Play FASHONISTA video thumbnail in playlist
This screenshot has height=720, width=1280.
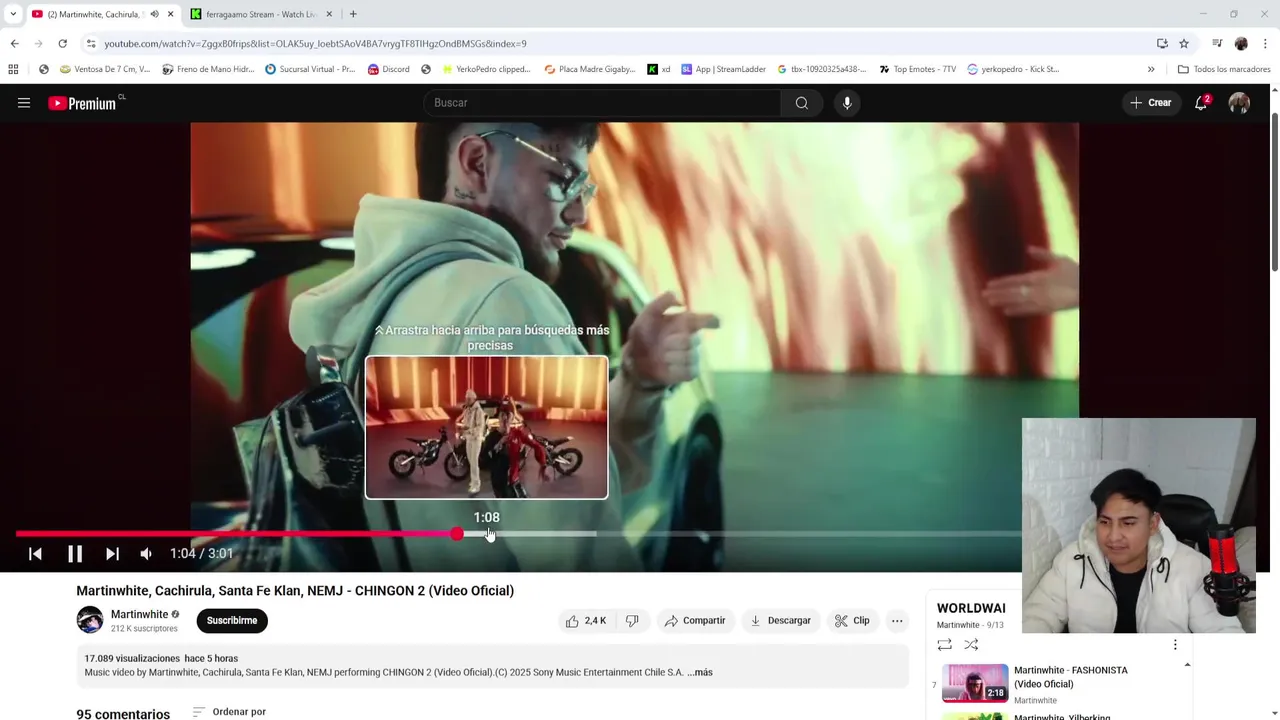[975, 682]
